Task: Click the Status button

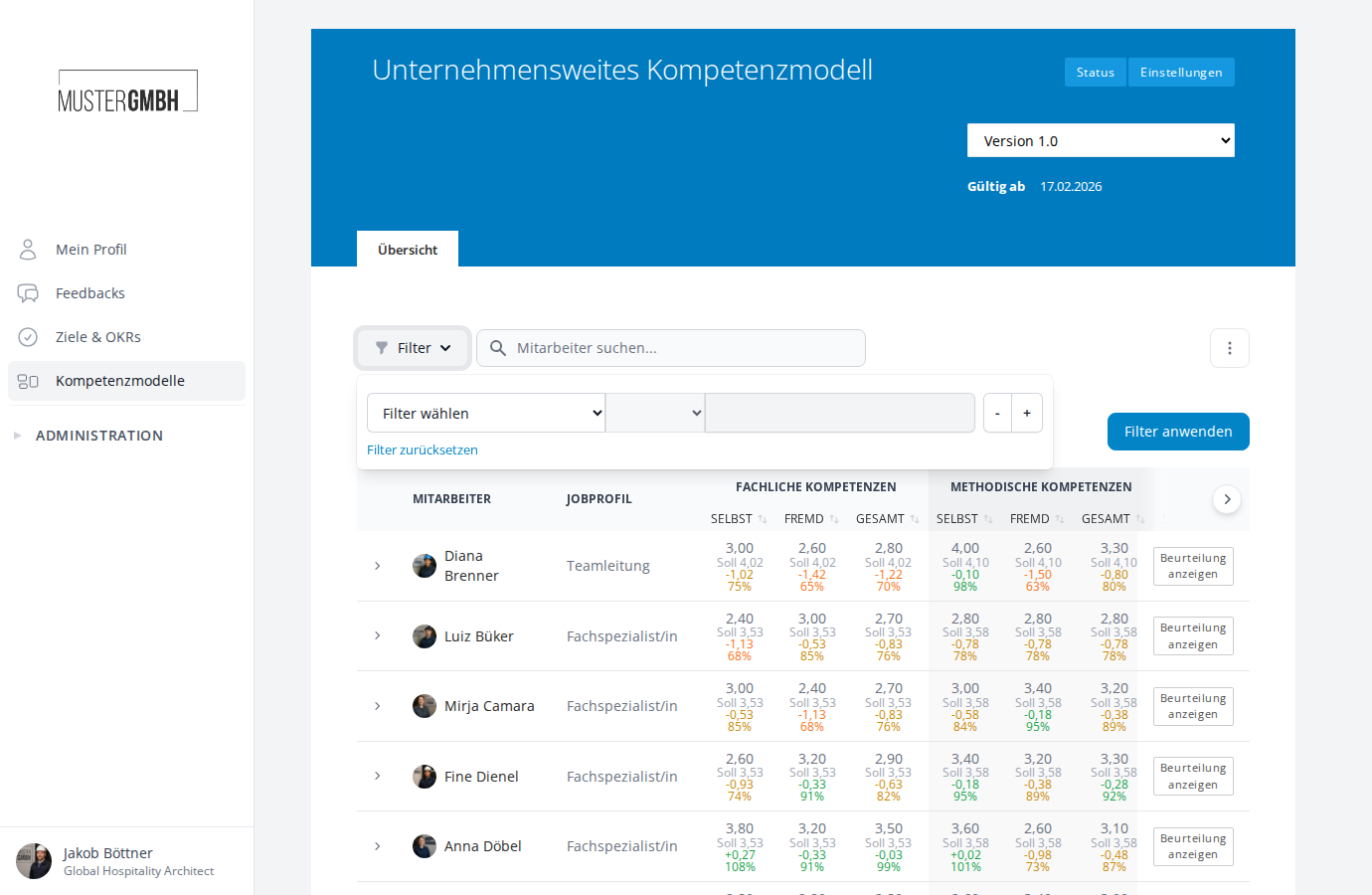Action: coord(1096,73)
